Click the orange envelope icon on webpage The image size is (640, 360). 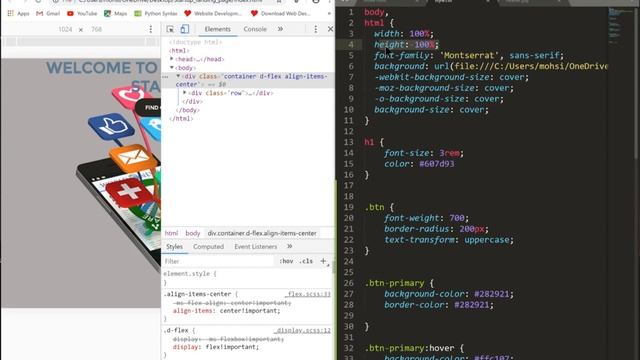pyautogui.click(x=133, y=158)
